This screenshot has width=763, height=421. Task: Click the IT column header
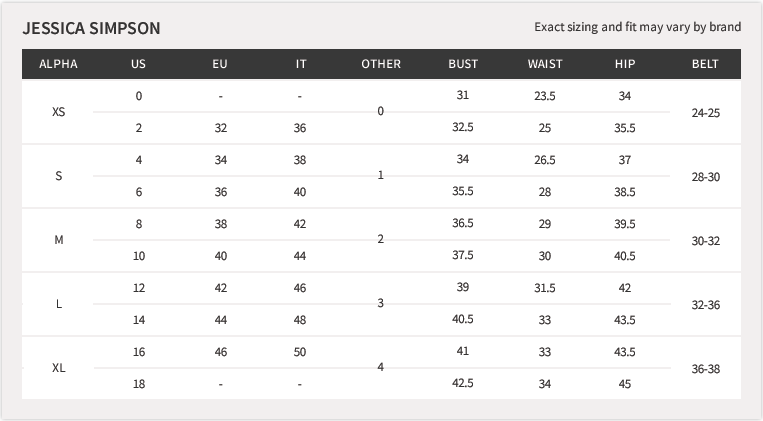pos(301,64)
